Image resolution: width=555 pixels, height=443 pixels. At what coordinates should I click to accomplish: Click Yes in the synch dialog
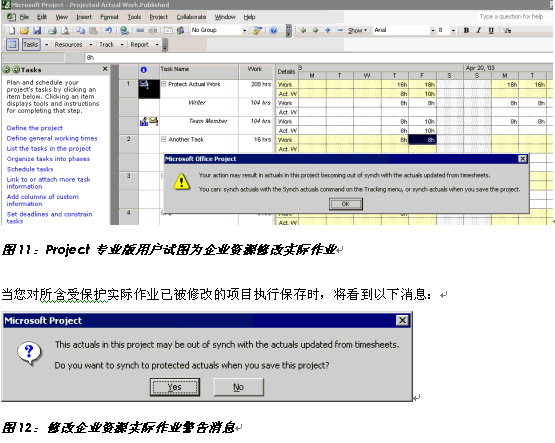coord(175,387)
